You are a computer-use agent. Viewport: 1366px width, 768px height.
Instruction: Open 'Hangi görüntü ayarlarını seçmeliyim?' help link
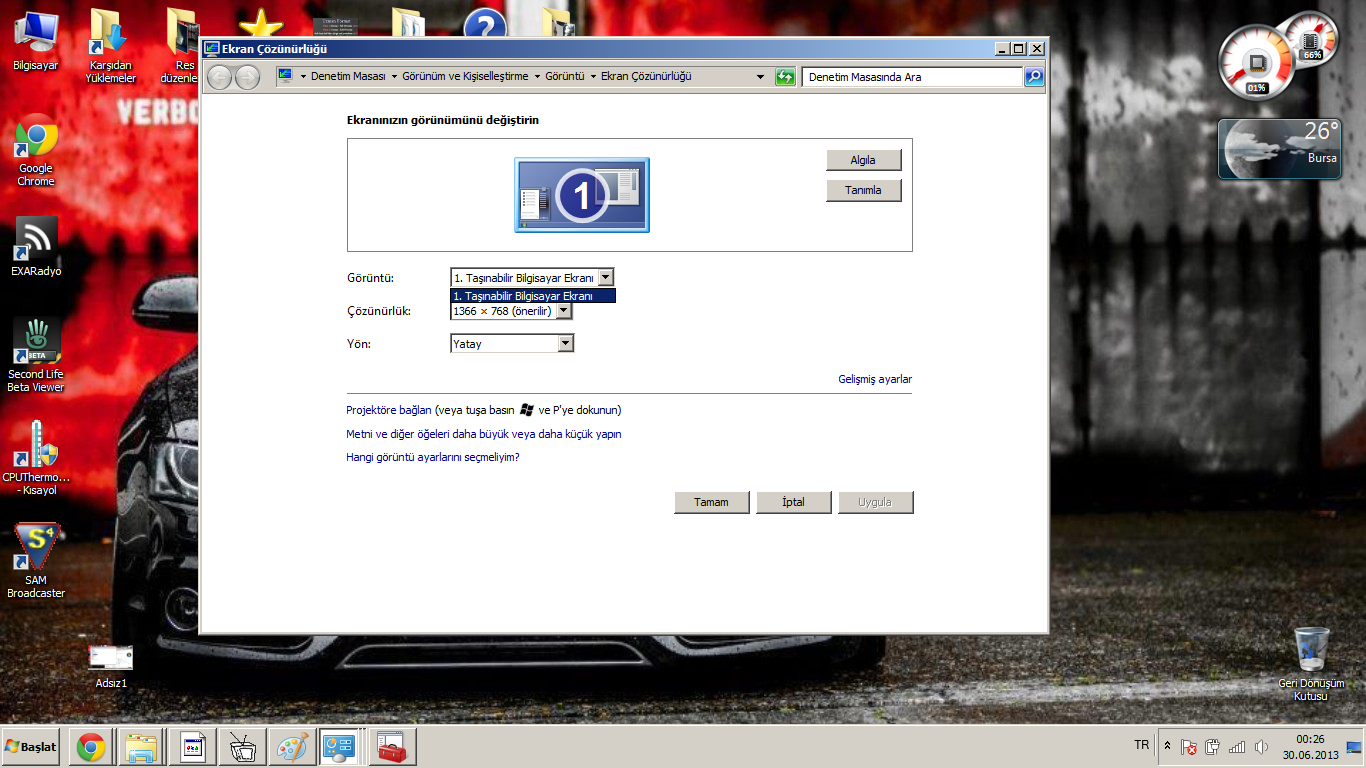[x=432, y=457]
